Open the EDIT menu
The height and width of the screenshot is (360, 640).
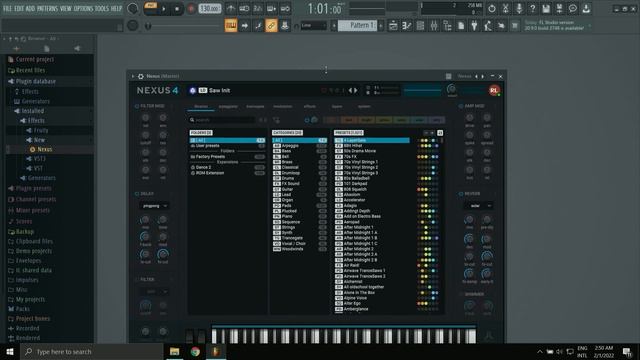coord(19,8)
